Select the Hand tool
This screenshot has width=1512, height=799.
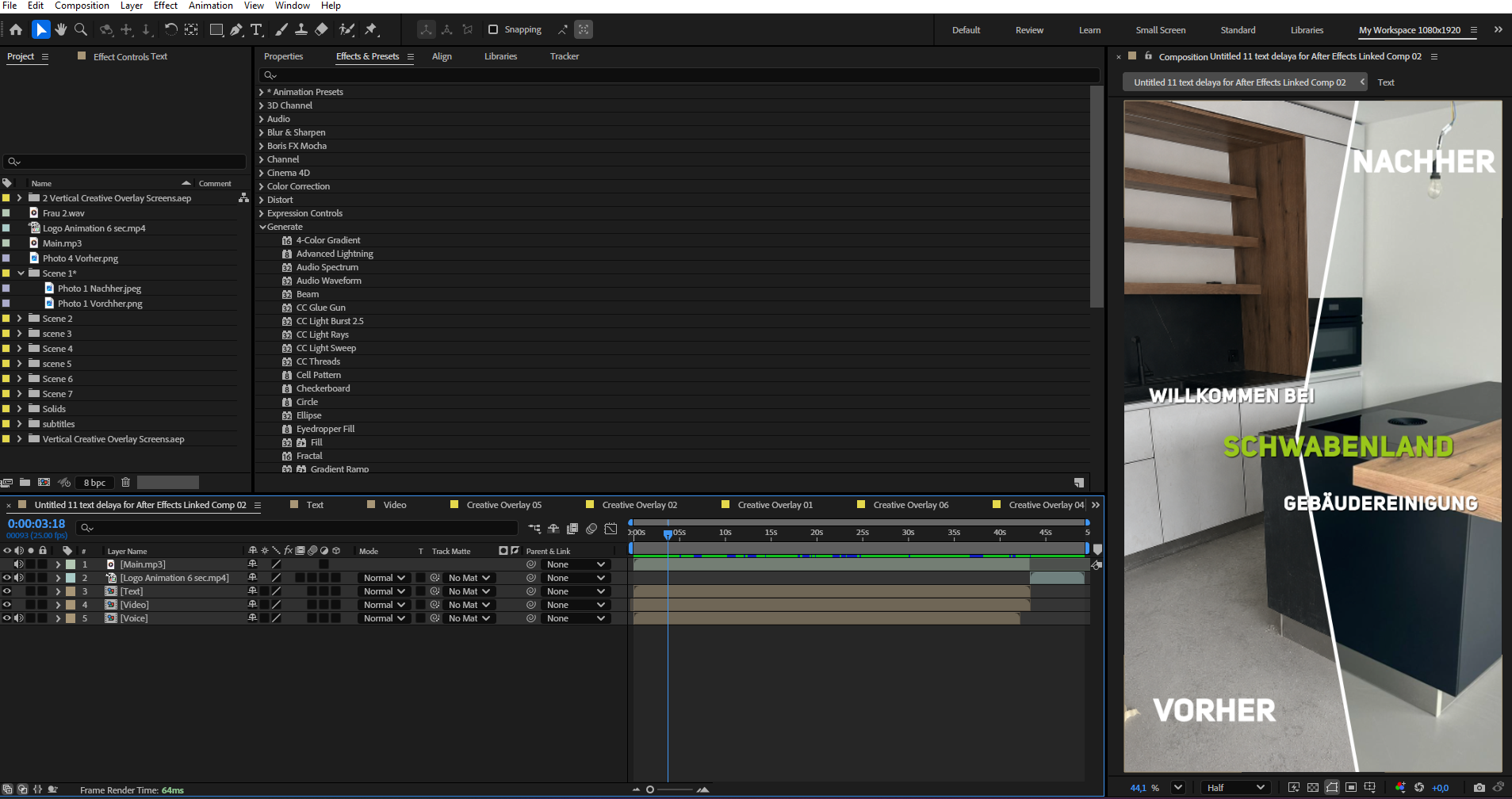coord(61,29)
